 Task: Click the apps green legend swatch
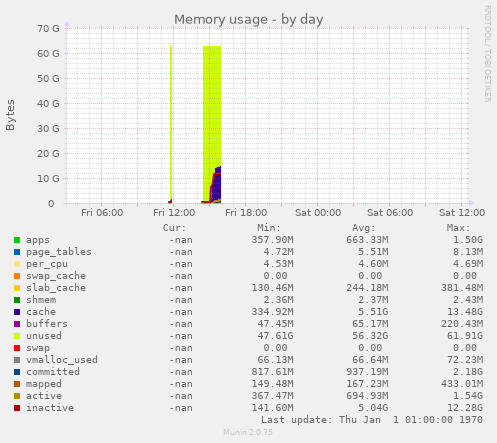[x=17, y=240]
